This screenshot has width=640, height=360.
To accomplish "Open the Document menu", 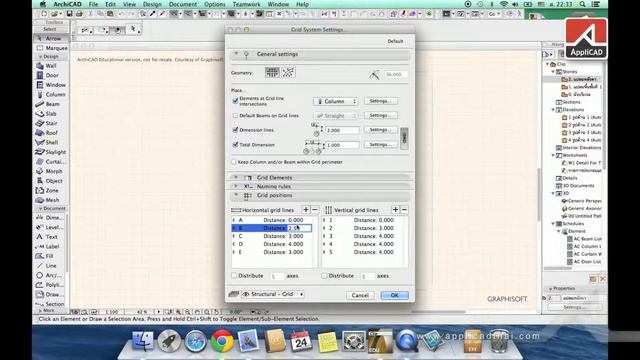I will (x=183, y=4).
